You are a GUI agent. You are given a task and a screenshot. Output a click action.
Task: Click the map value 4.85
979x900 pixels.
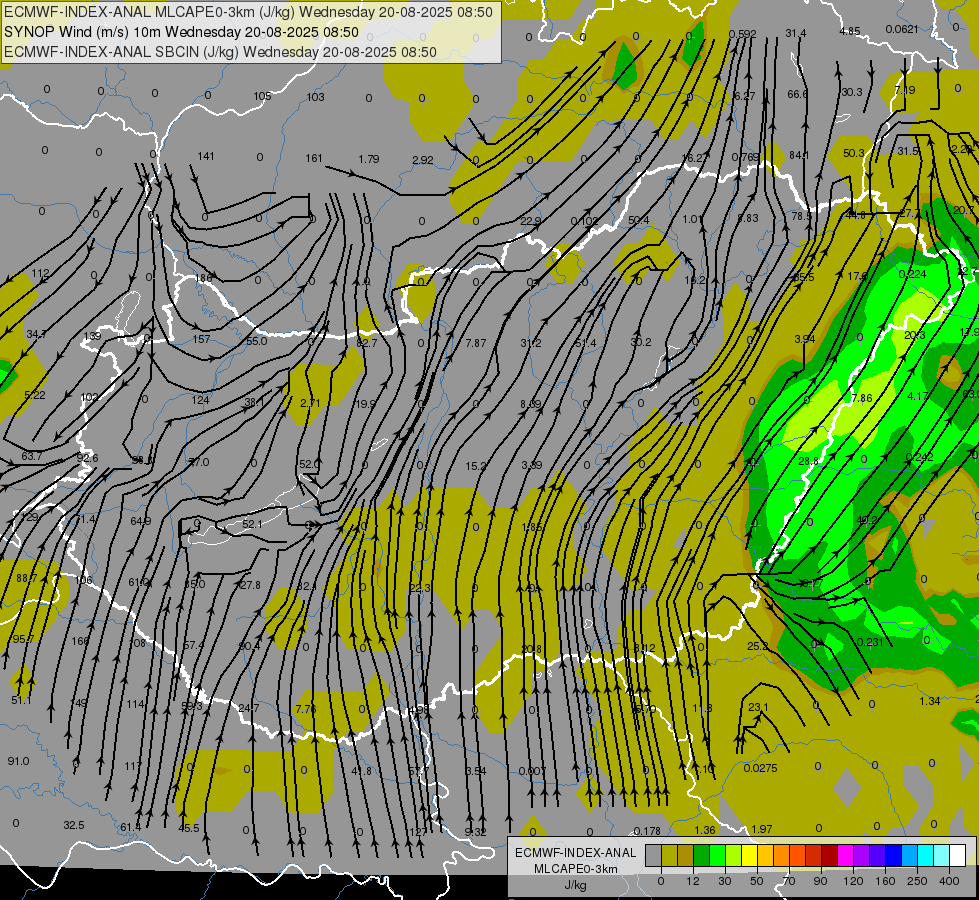point(850,31)
